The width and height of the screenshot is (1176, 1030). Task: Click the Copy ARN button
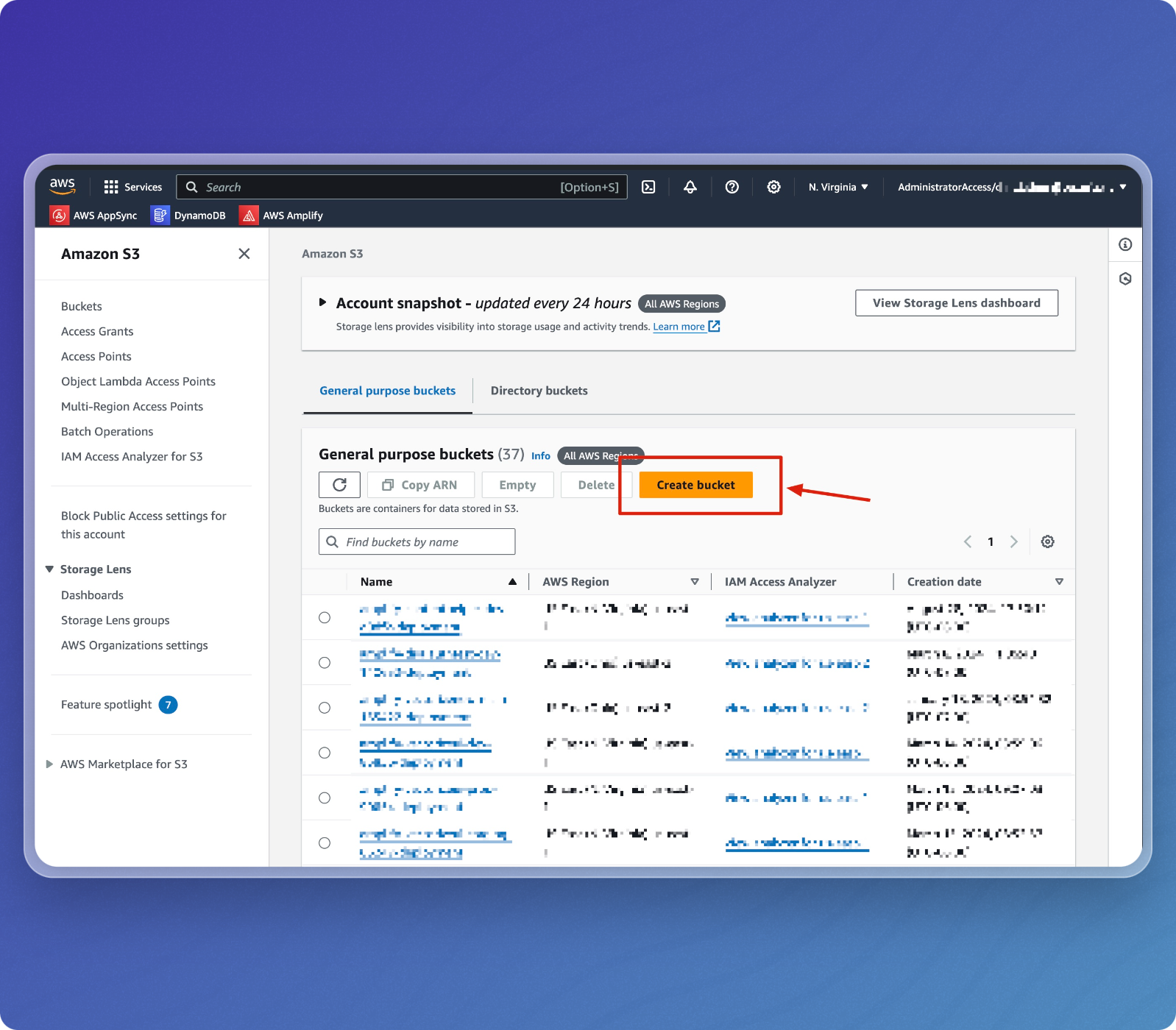[419, 485]
